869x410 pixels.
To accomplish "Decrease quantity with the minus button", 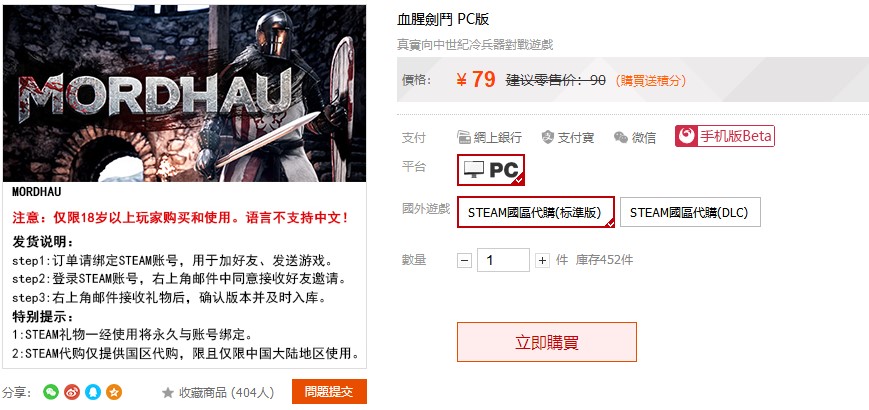I will tap(465, 260).
